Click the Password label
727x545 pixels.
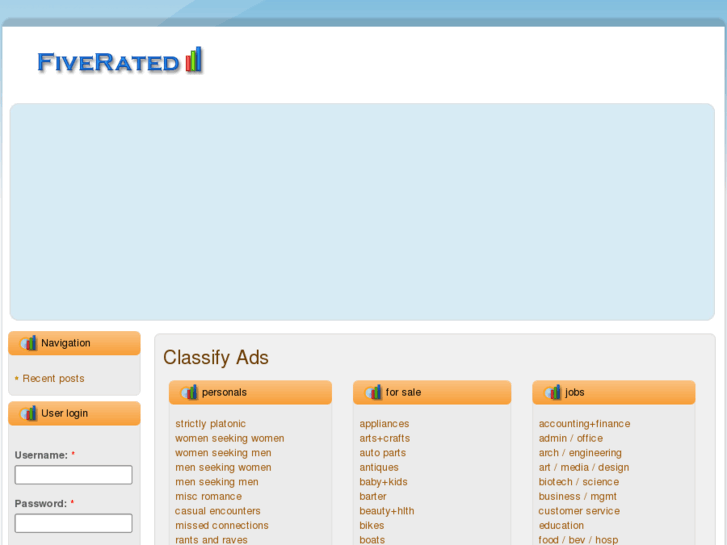coord(41,503)
